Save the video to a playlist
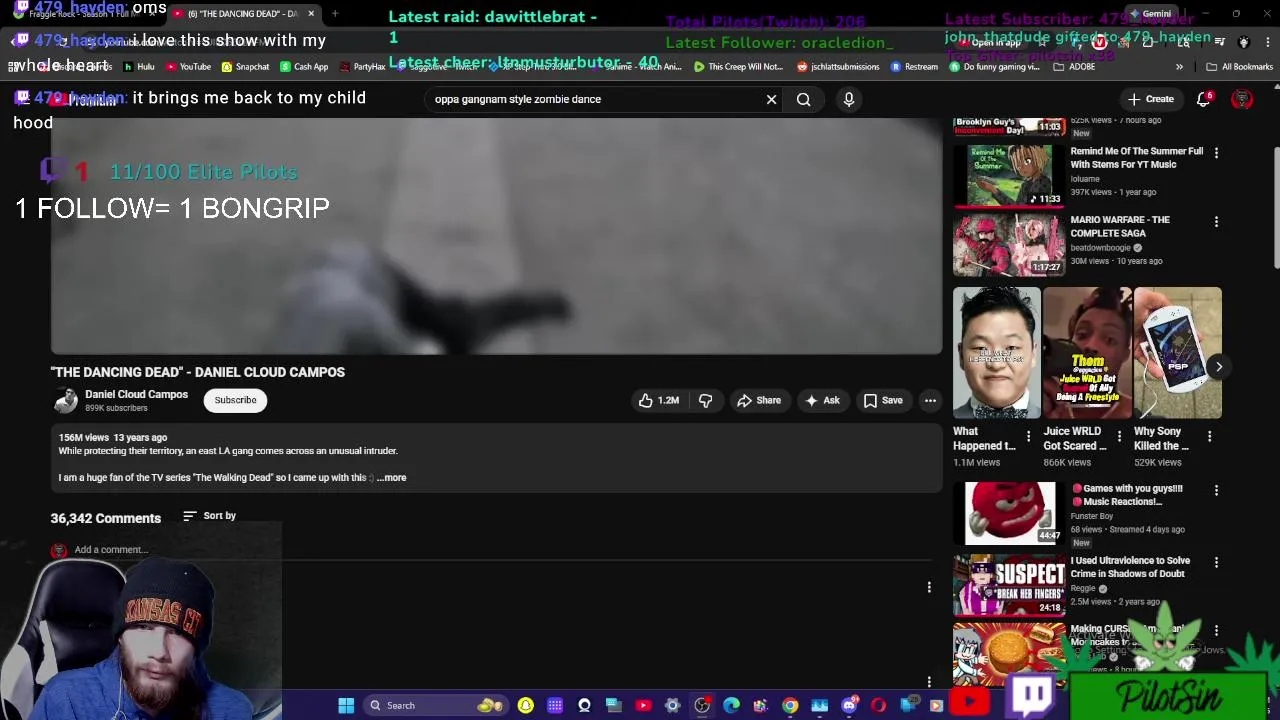The height and width of the screenshot is (720, 1280). coord(883,400)
